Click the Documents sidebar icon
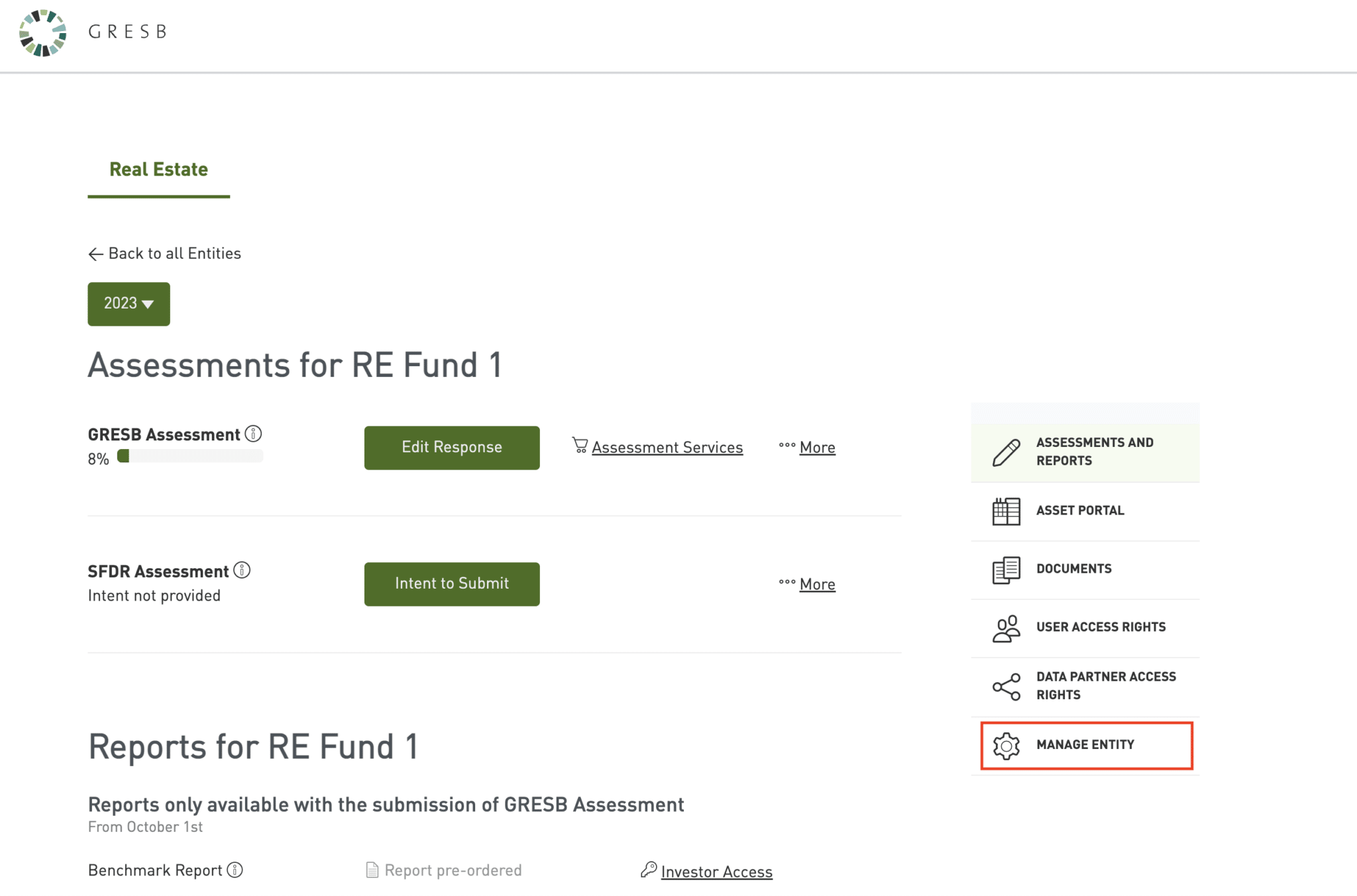The height and width of the screenshot is (896, 1357). click(1006, 570)
